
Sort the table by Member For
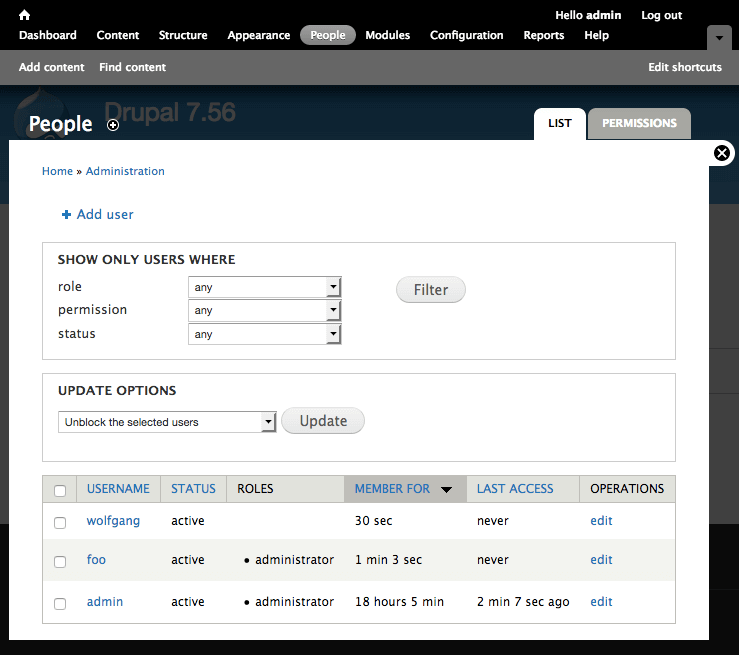(392, 489)
